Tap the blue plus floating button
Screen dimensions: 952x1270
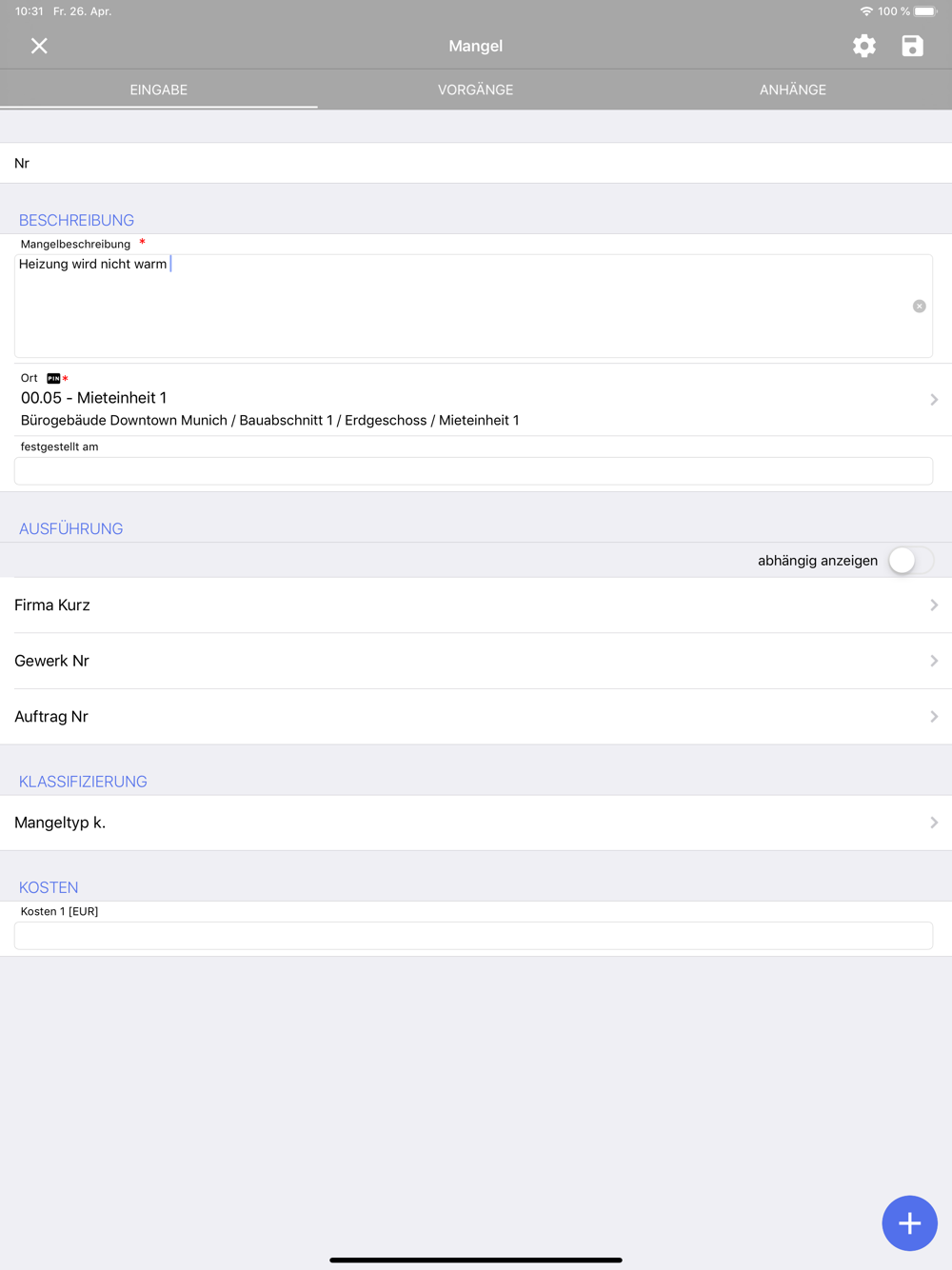point(909,1222)
